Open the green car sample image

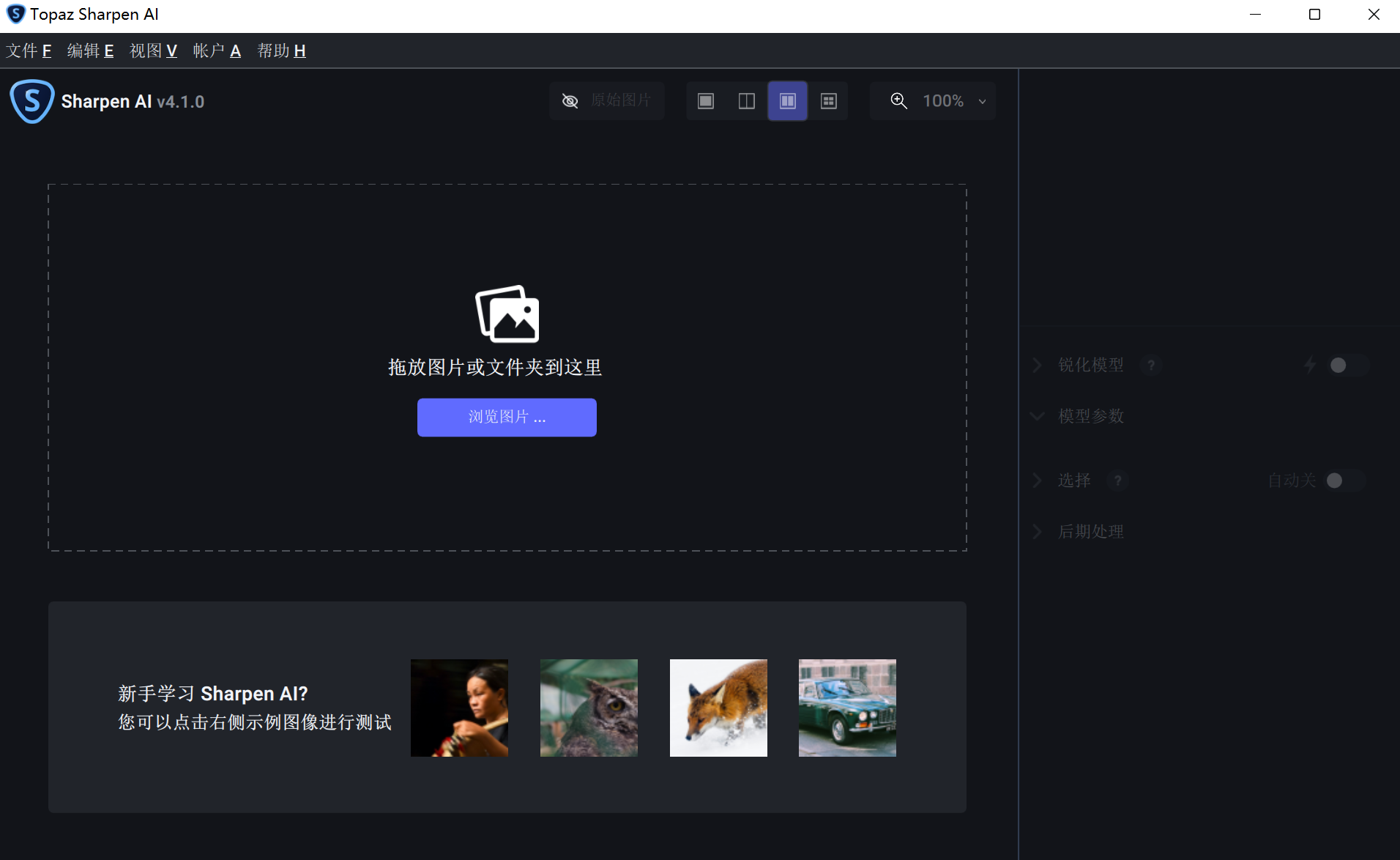pyautogui.click(x=847, y=708)
